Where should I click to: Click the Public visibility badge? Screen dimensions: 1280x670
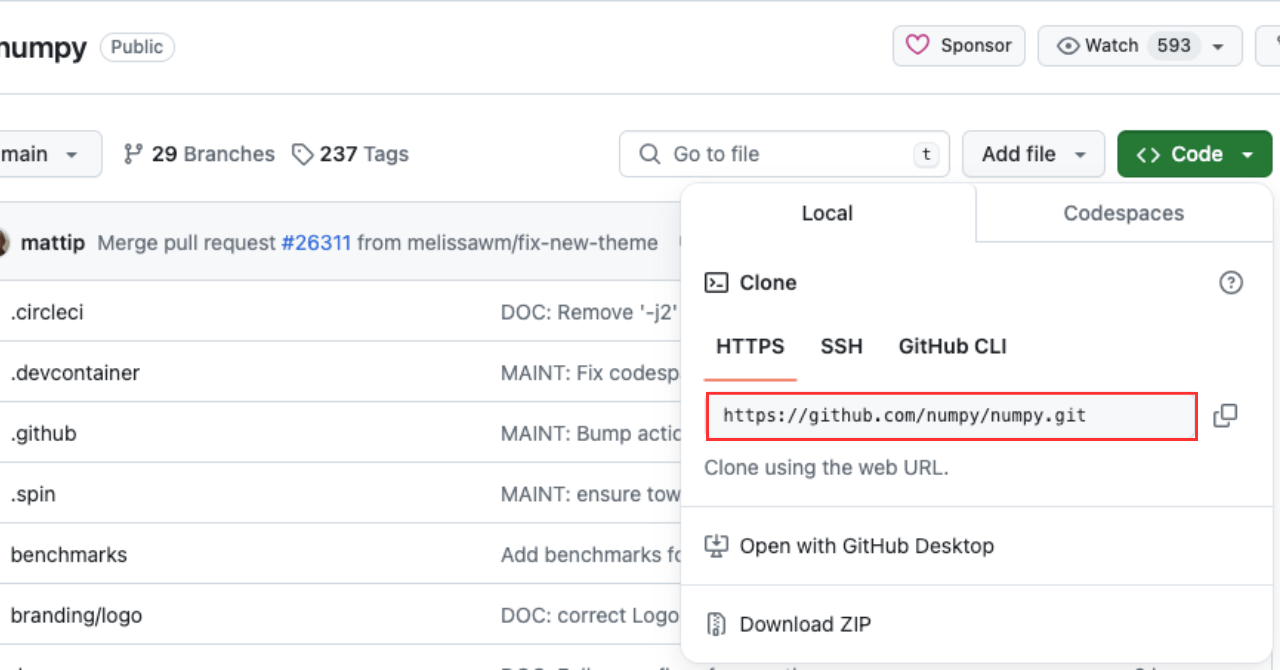(137, 47)
